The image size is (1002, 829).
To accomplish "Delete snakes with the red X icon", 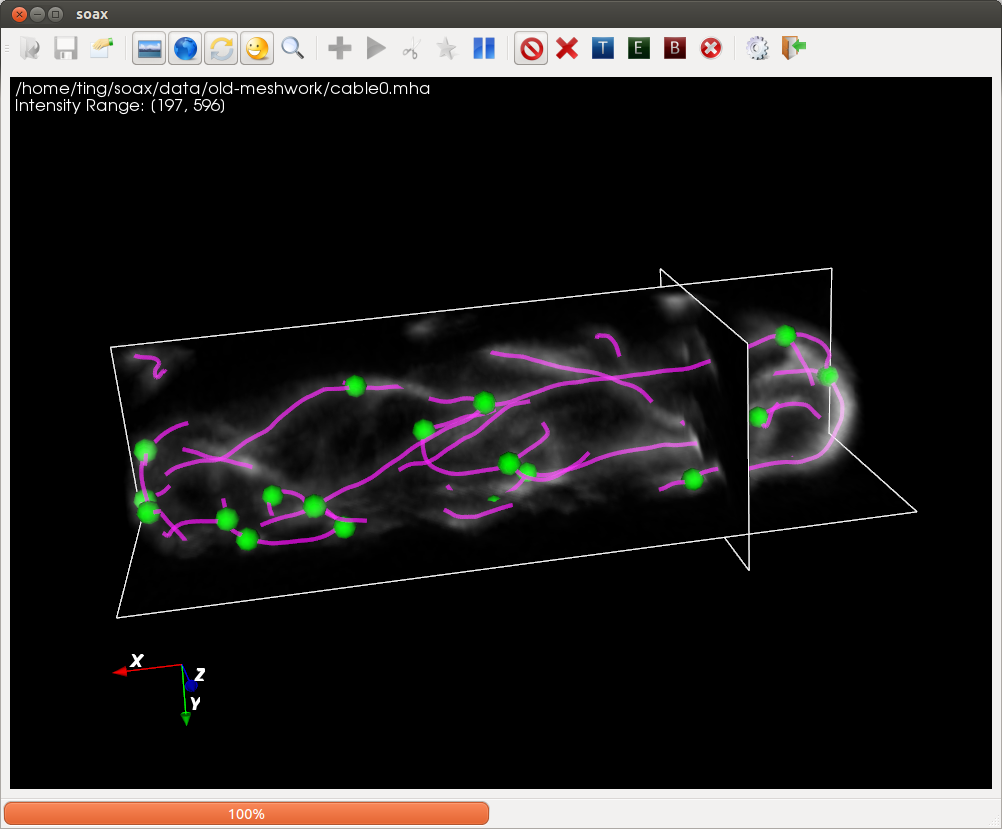I will [567, 48].
